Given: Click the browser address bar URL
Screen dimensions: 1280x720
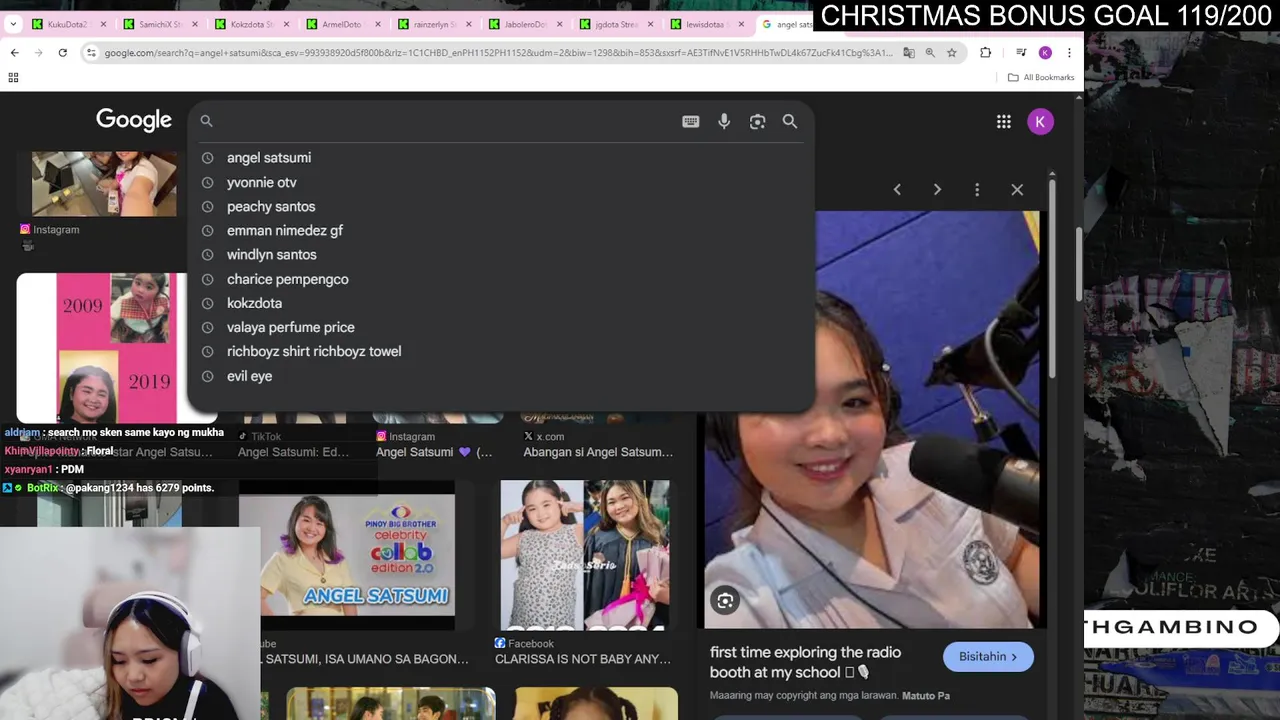Looking at the screenshot, I should coord(498,52).
